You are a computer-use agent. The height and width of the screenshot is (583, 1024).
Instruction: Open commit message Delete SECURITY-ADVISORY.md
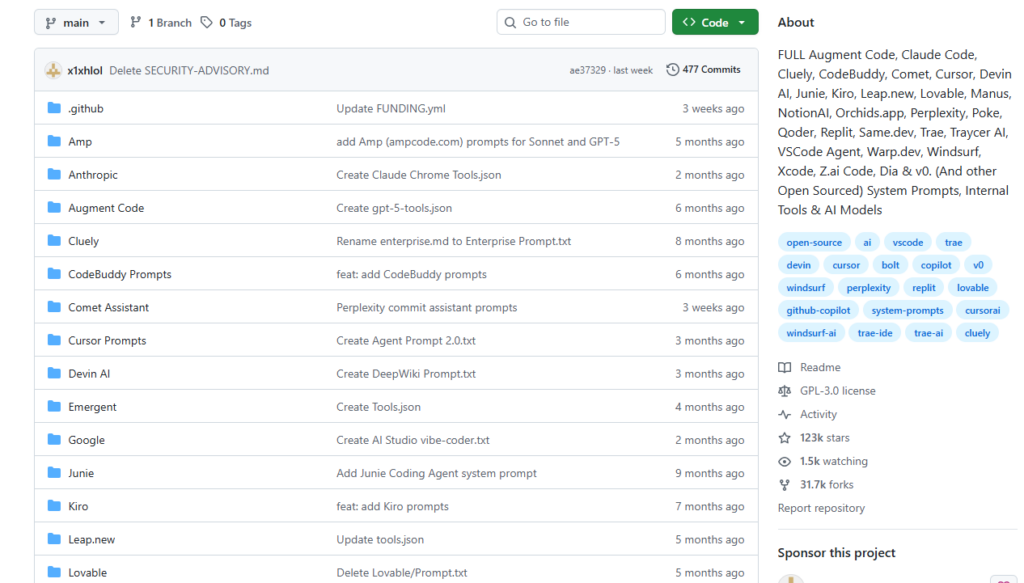[189, 70]
